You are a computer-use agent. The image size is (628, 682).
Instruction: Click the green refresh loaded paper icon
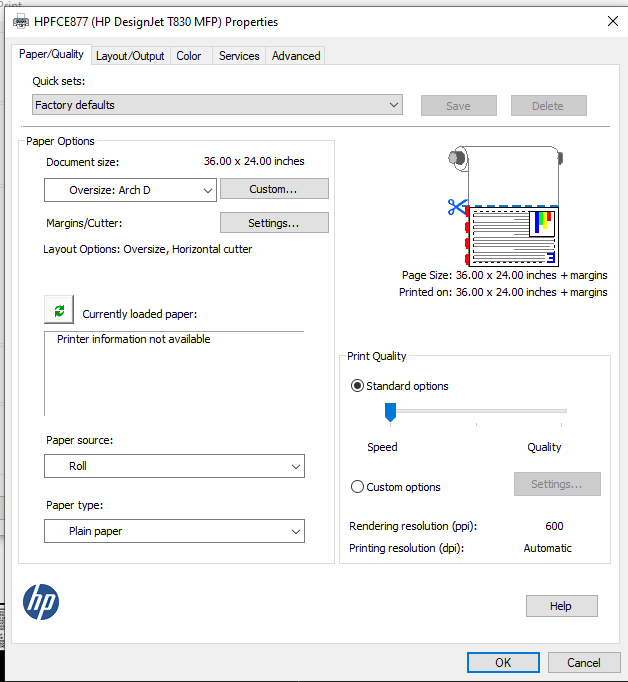59,311
